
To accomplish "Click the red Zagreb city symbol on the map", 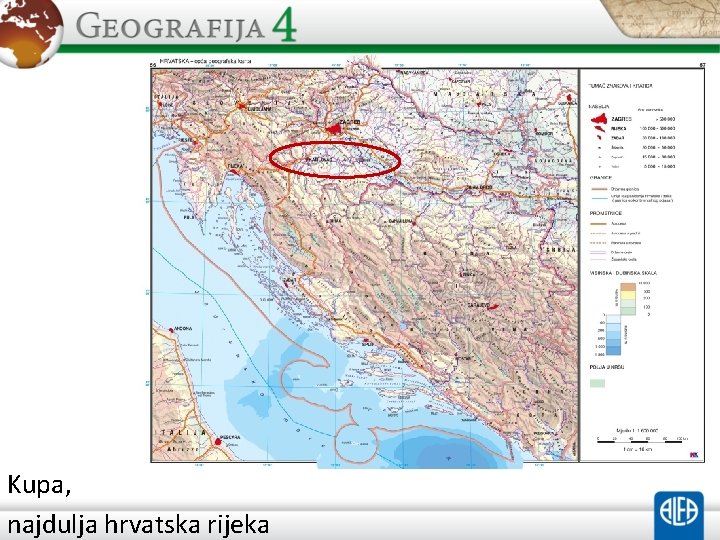I will pyautogui.click(x=336, y=128).
